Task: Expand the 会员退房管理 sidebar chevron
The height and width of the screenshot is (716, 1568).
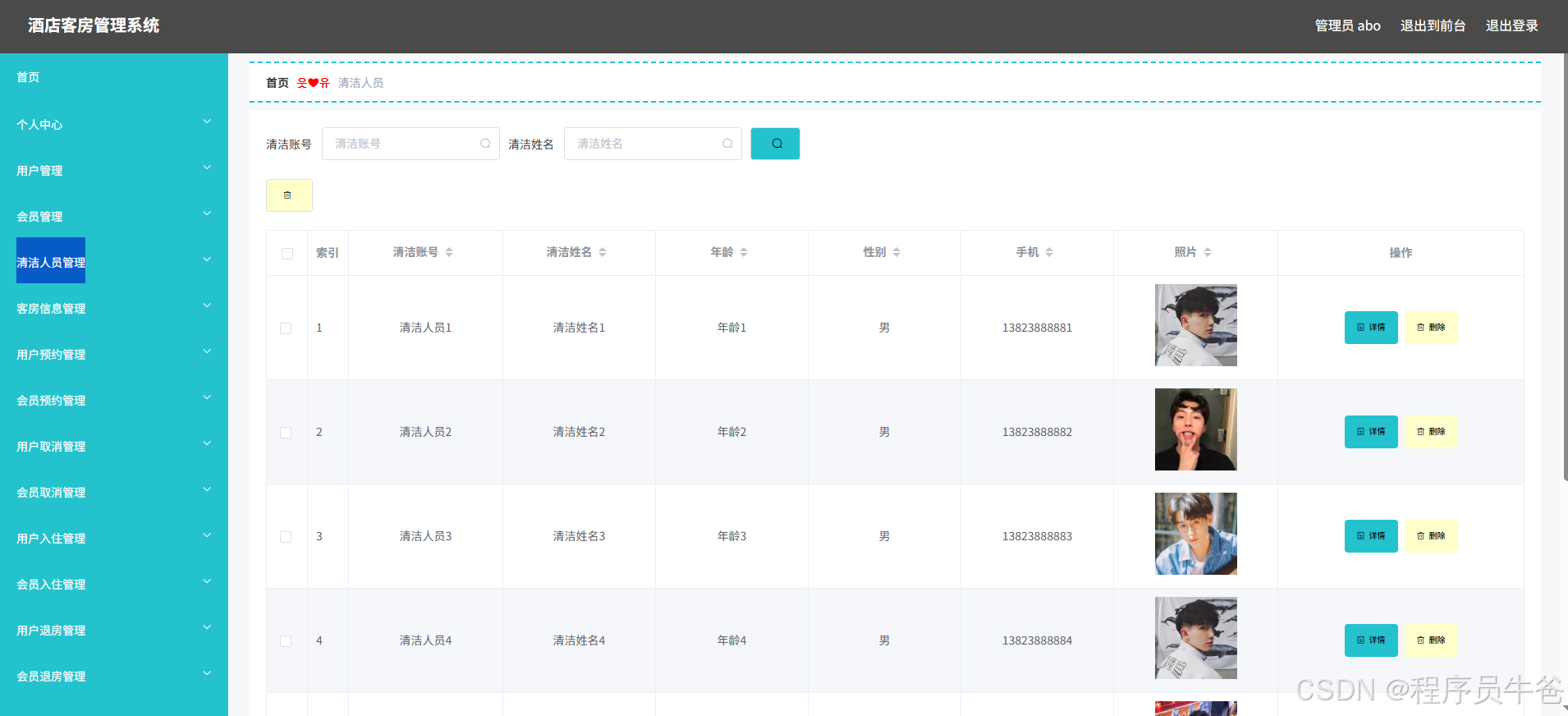Action: (207, 673)
